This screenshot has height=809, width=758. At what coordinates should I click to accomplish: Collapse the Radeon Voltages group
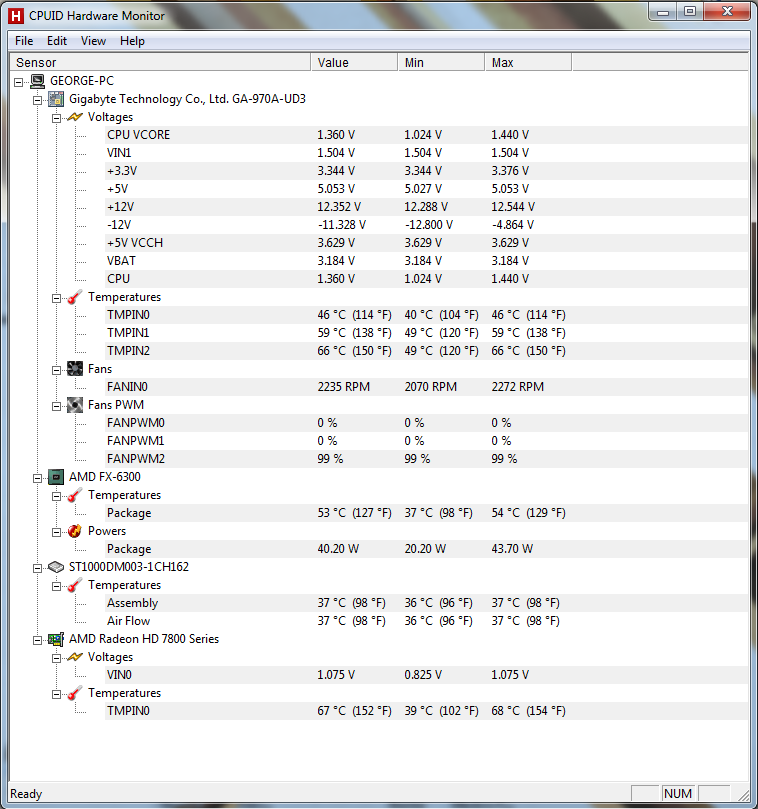pyautogui.click(x=57, y=658)
